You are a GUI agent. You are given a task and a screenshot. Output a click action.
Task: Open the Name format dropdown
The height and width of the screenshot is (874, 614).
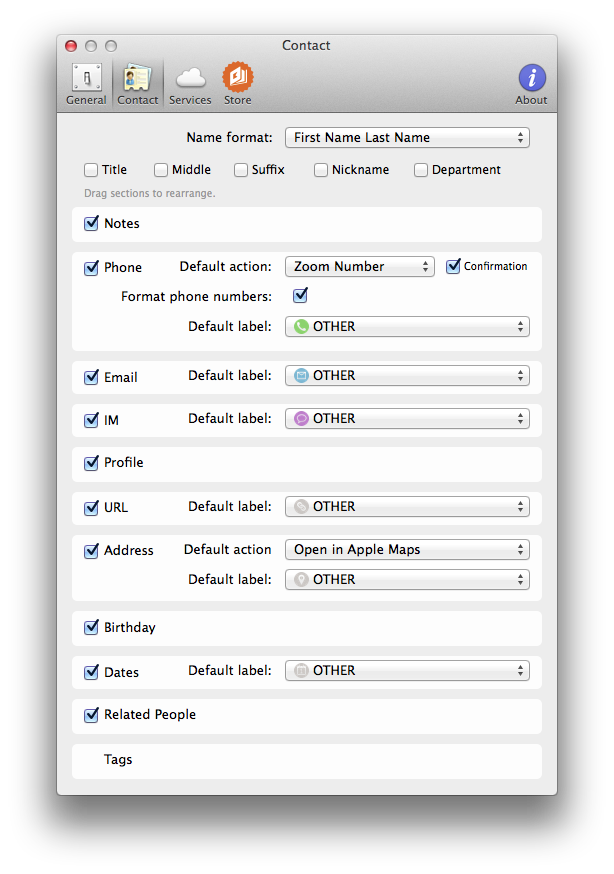(407, 138)
